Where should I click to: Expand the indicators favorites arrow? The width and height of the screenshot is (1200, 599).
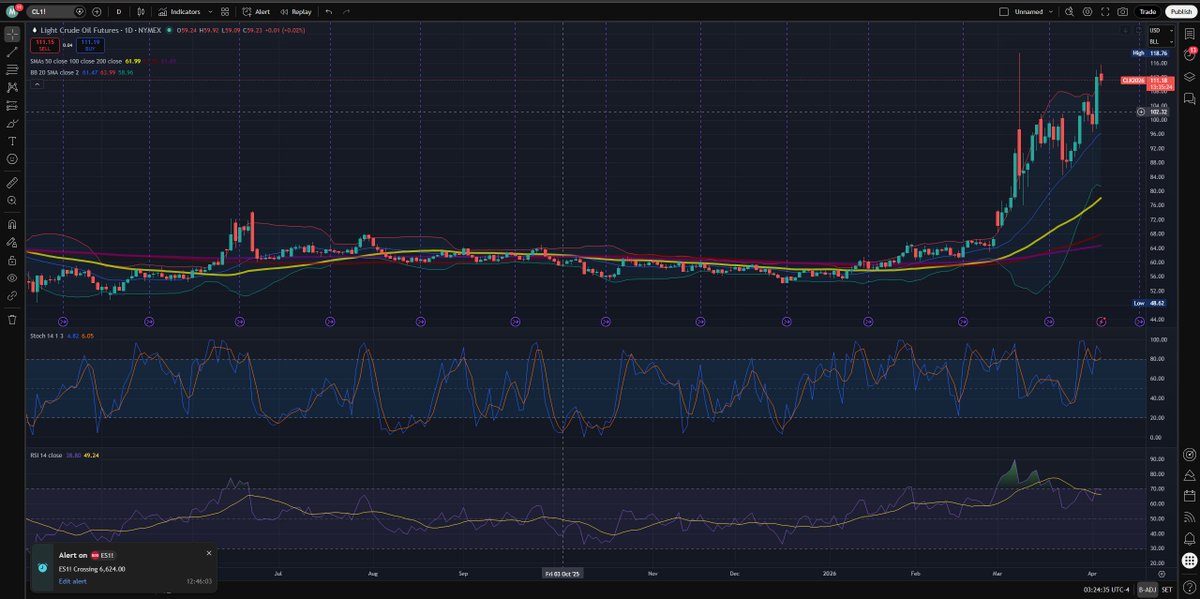[x=208, y=12]
